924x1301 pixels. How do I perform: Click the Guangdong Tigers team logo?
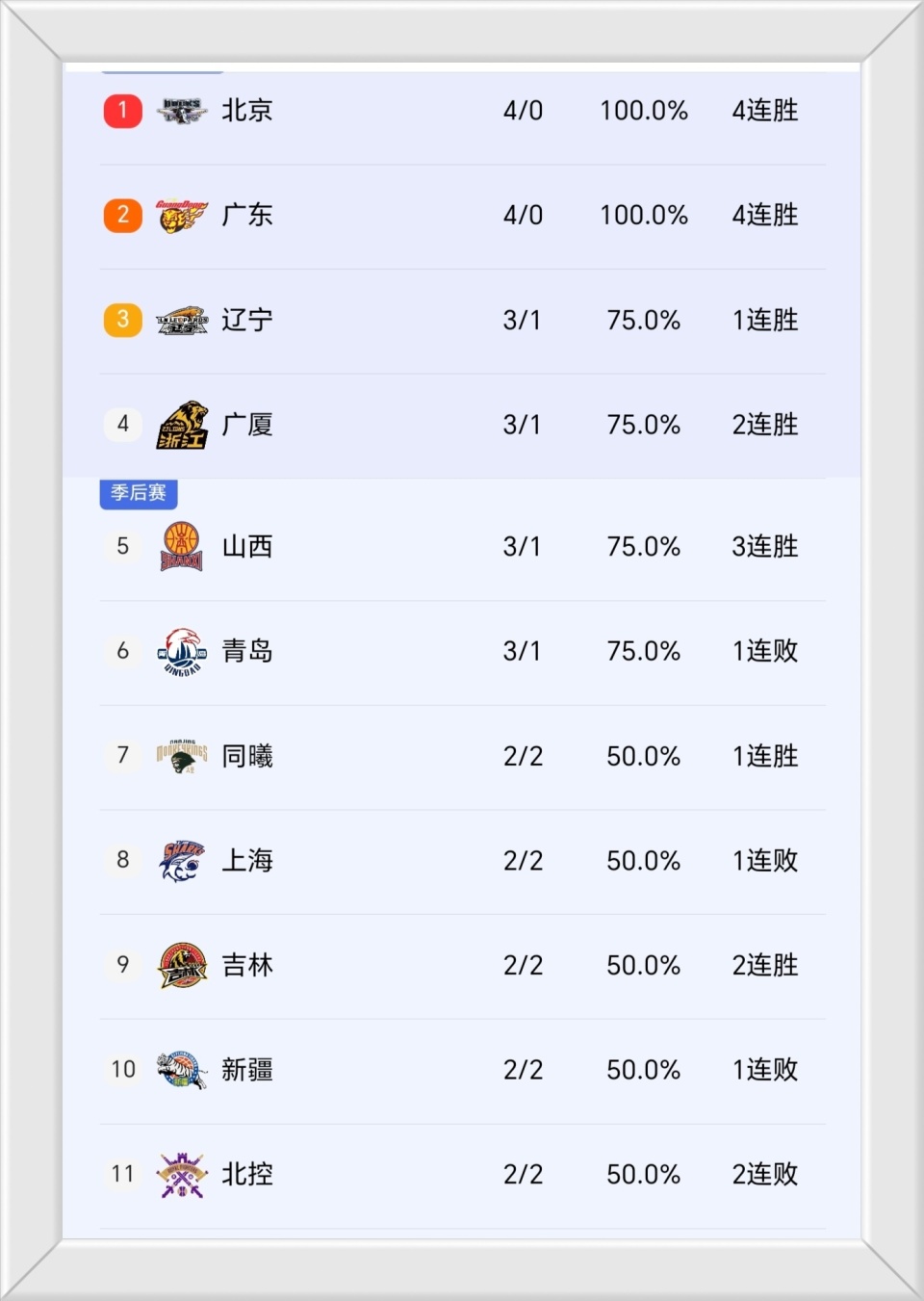182,216
